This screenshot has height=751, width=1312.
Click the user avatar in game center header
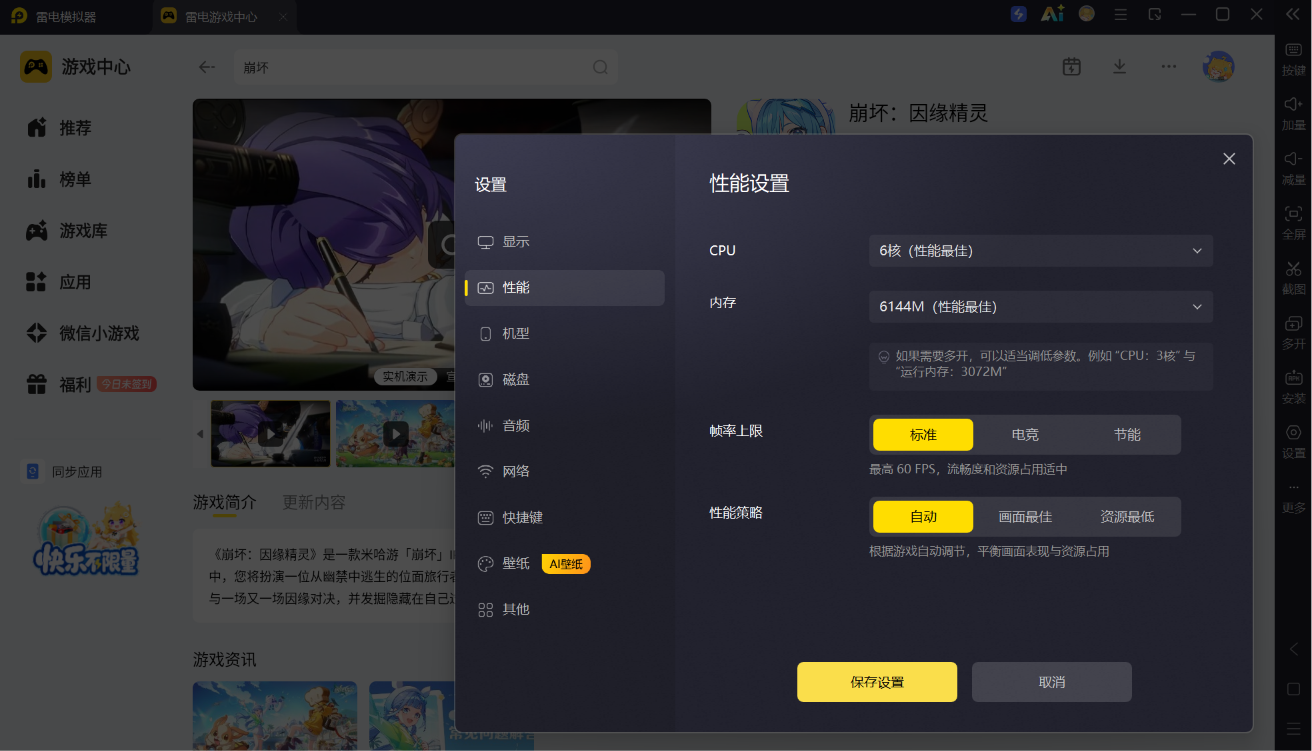[1218, 67]
